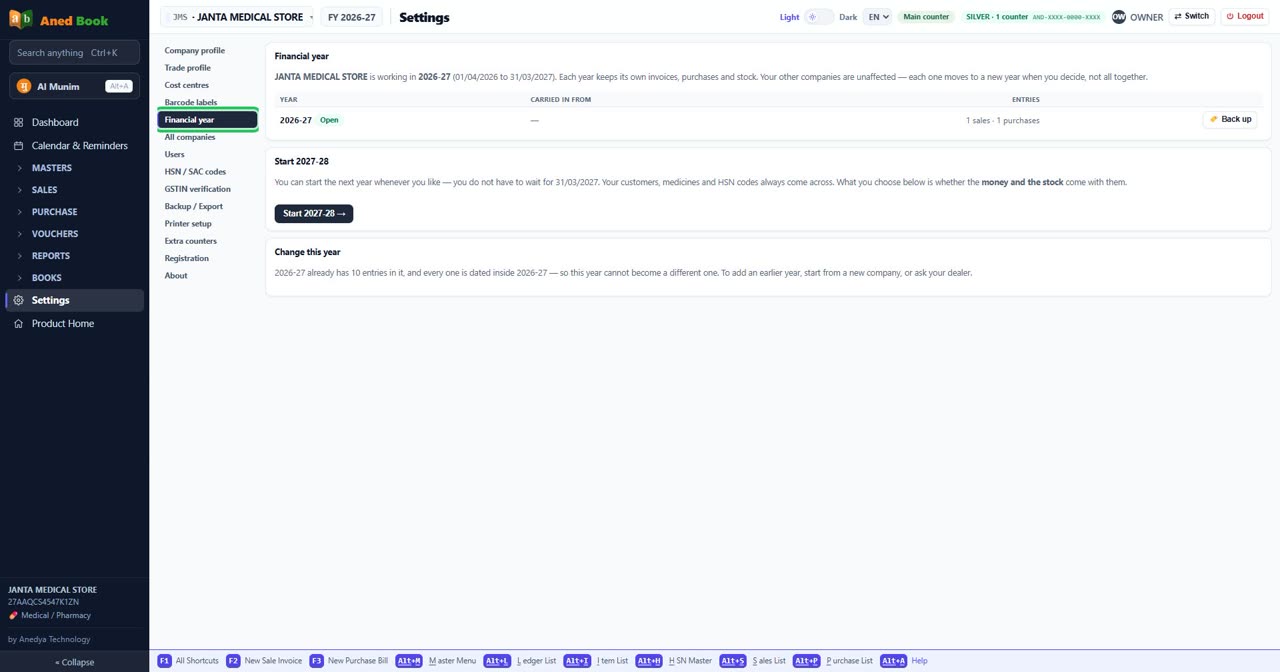Open the Backup / Export settings tab

coord(193,206)
